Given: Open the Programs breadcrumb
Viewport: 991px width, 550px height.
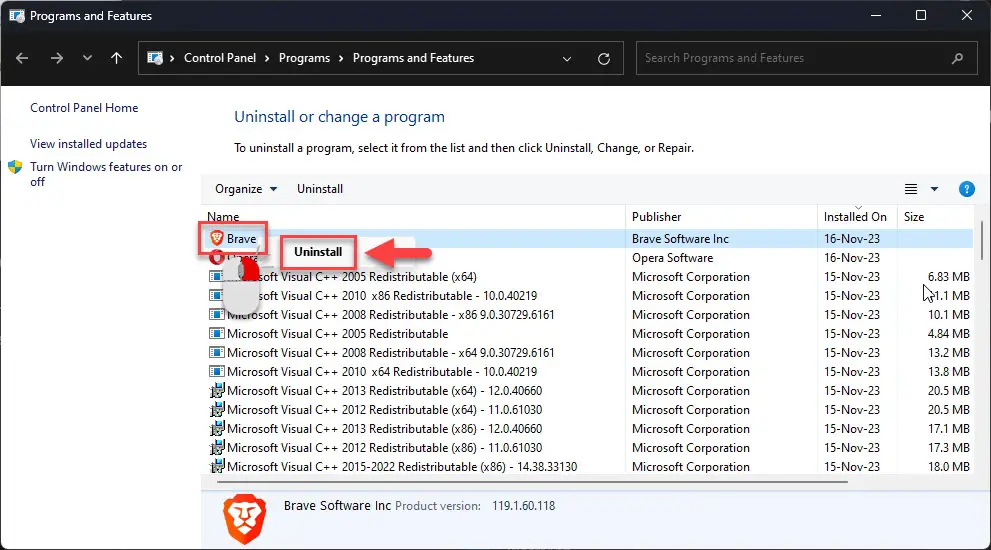Looking at the screenshot, I should tap(304, 58).
